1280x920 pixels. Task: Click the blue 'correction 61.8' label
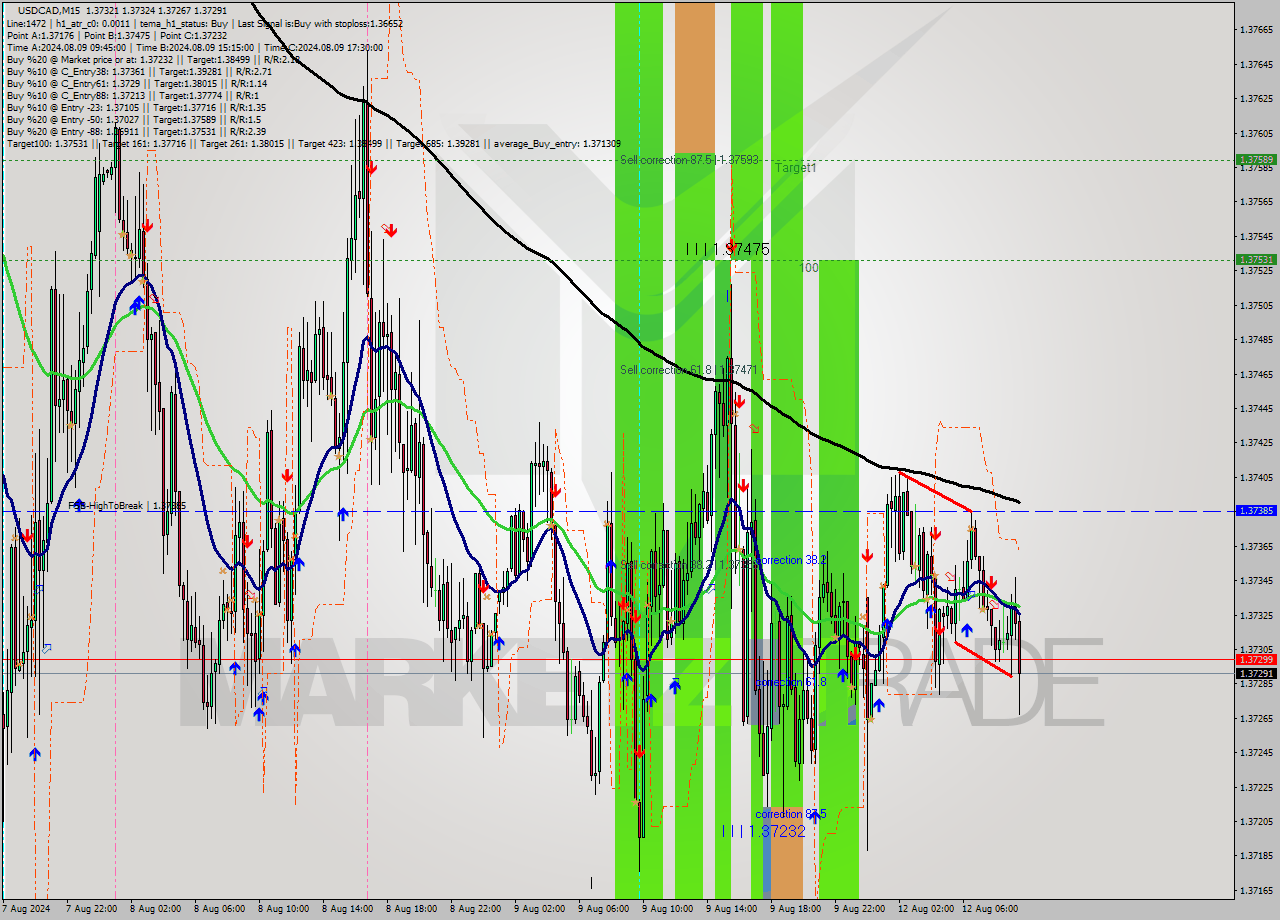point(791,682)
